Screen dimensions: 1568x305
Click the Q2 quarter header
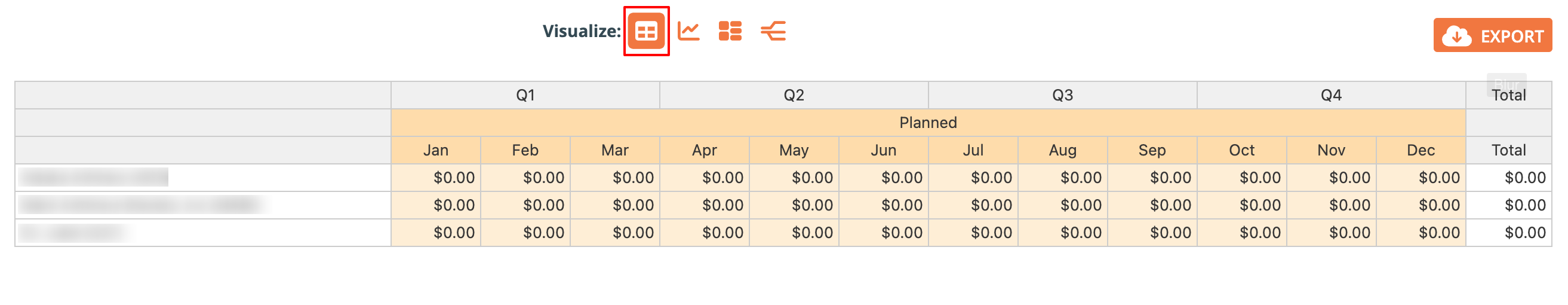(x=794, y=95)
